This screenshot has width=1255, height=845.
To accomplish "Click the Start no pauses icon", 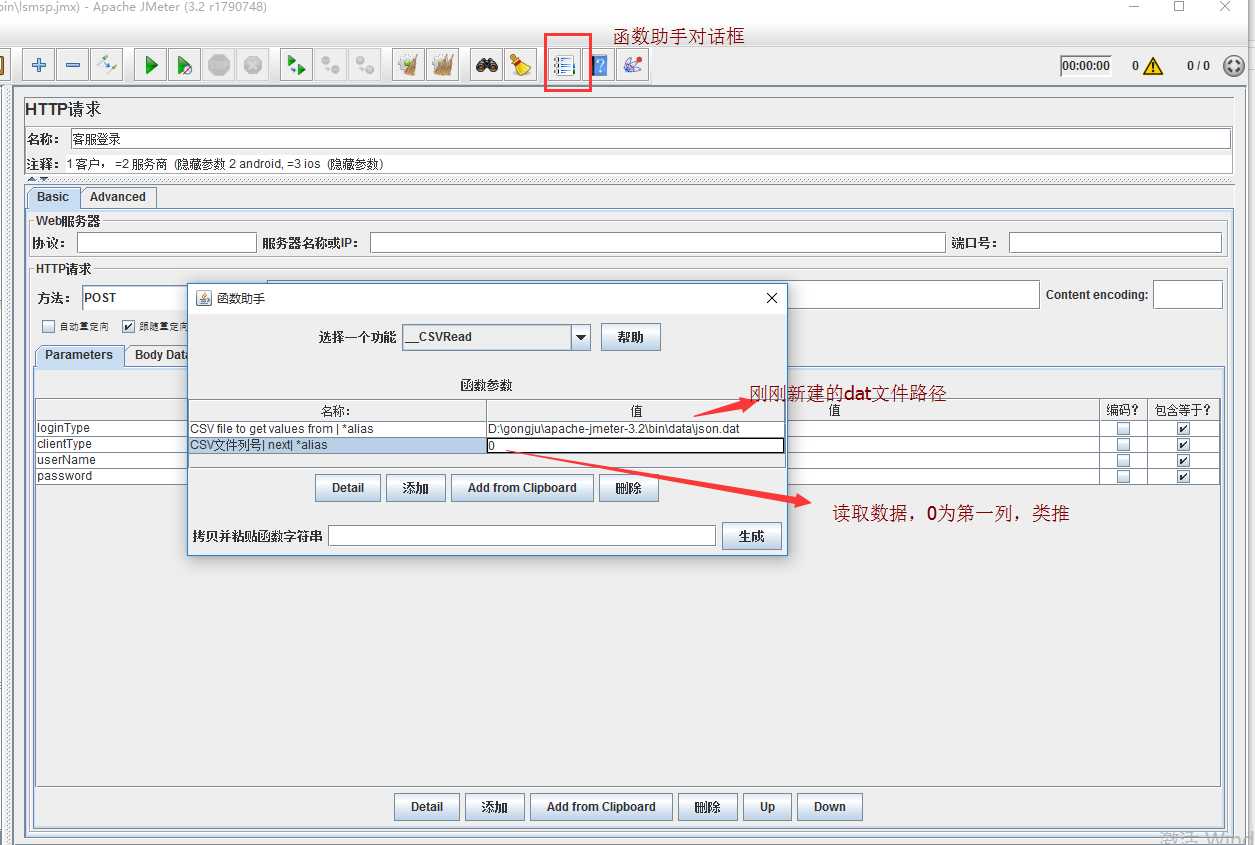I will (x=184, y=66).
